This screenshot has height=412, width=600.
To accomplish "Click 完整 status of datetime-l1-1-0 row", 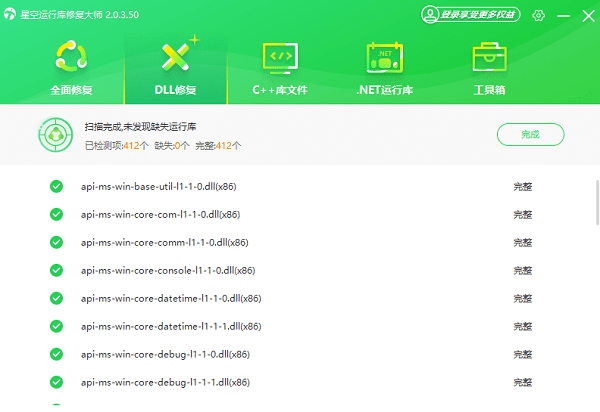I will click(523, 298).
